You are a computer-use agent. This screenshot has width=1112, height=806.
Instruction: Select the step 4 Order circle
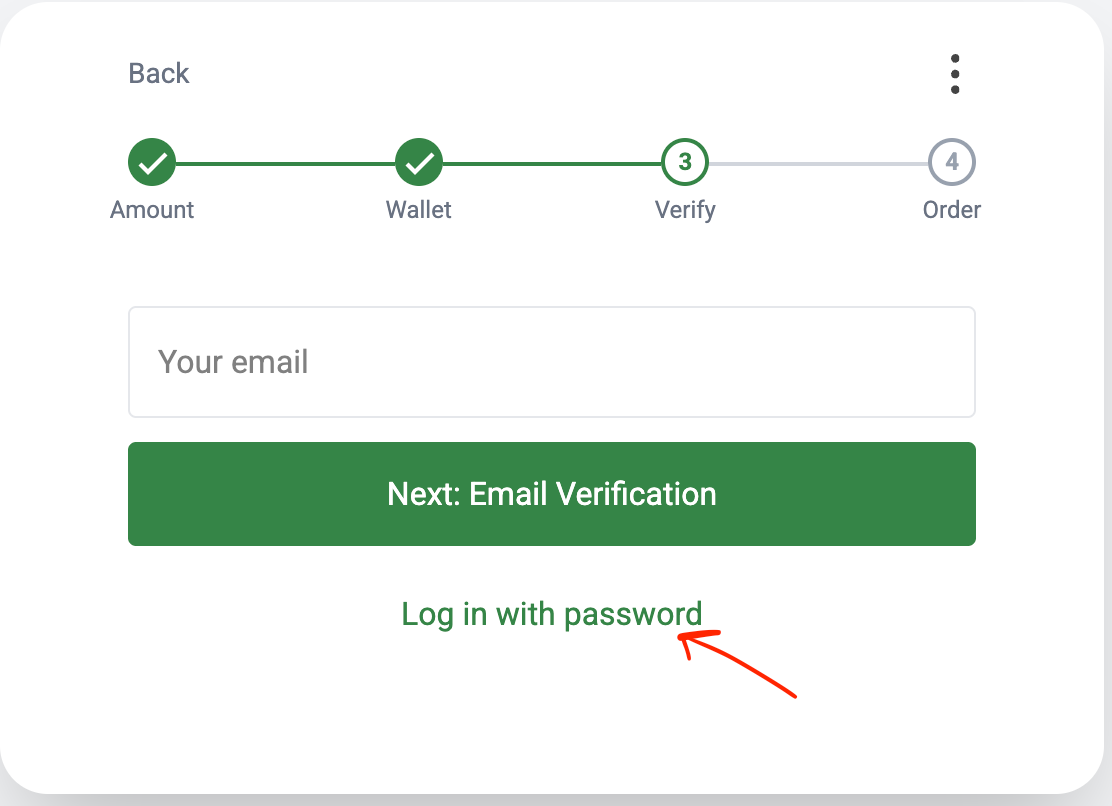point(952,162)
